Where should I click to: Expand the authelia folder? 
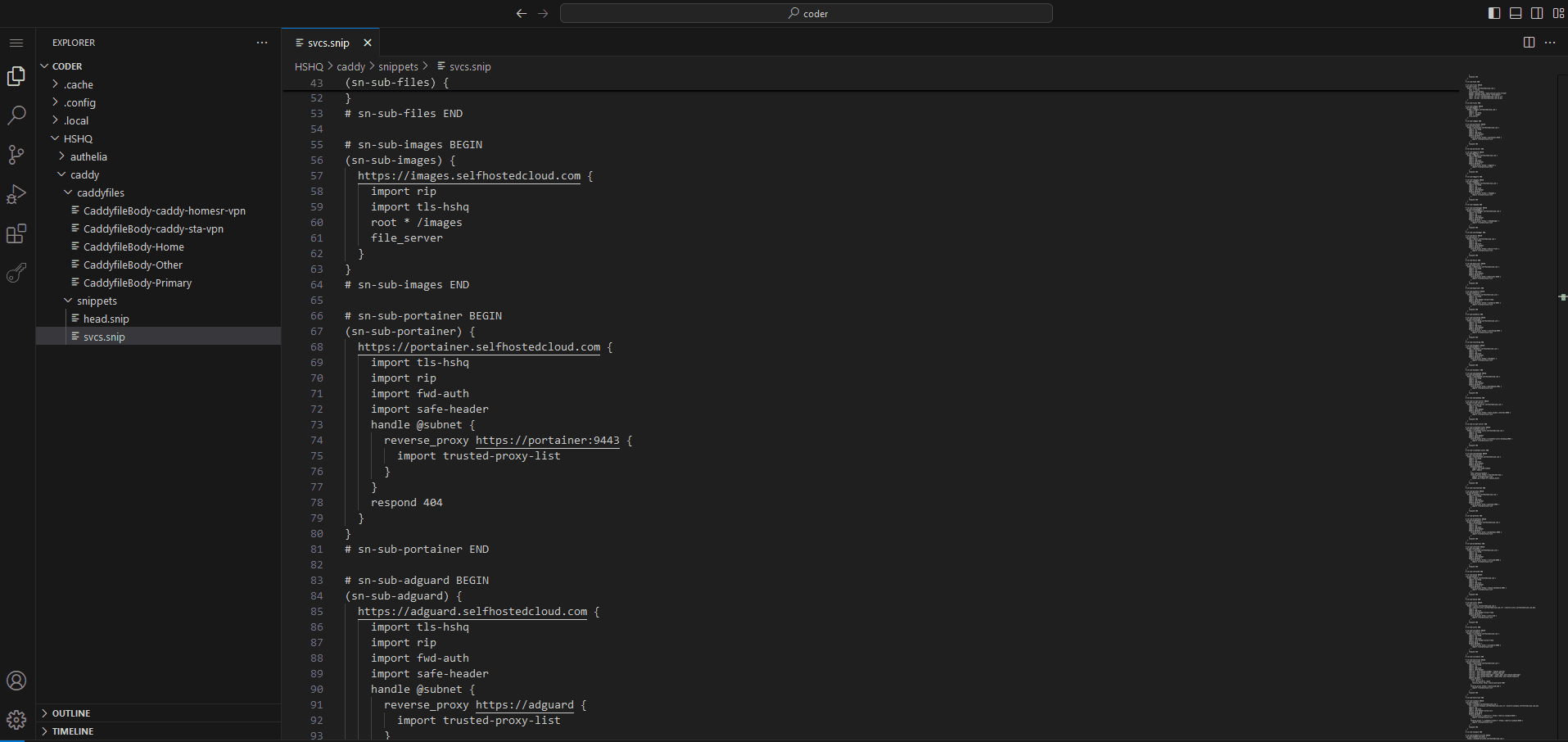click(88, 156)
